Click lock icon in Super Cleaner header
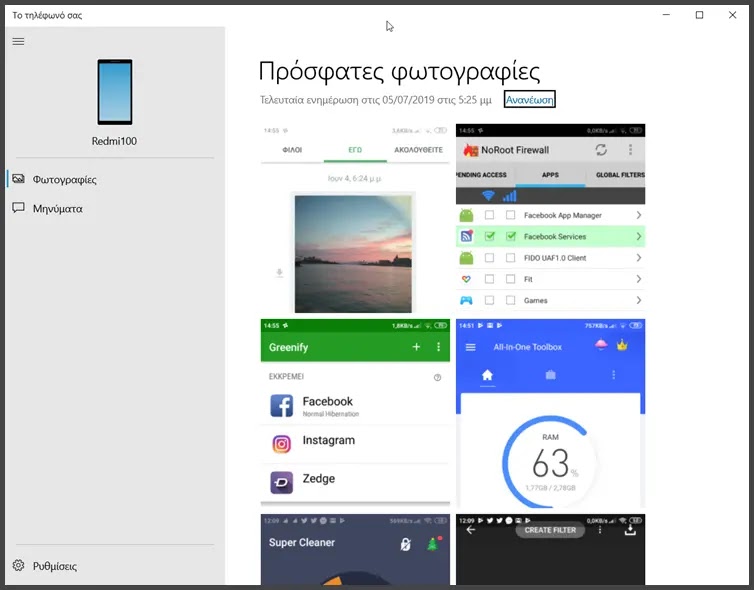Viewport: 754px width, 590px height. [x=405, y=544]
